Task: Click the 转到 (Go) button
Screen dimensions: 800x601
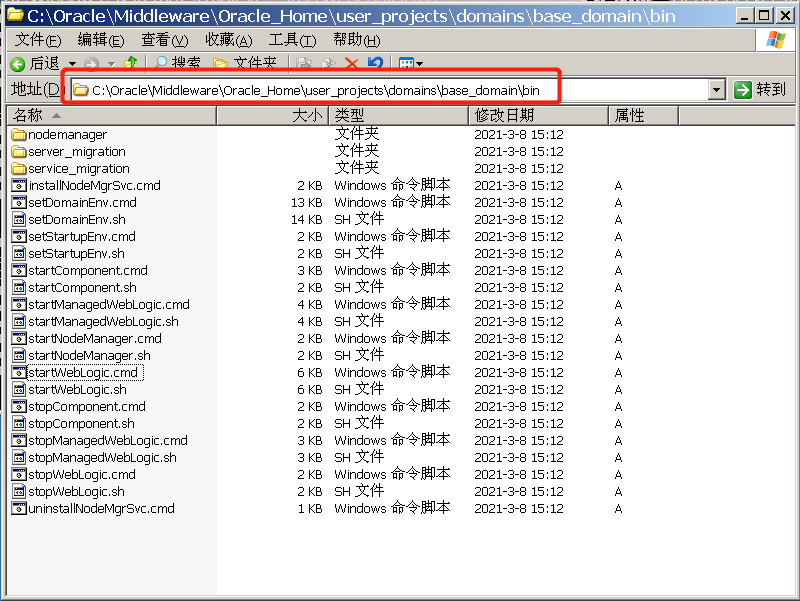Action: [761, 90]
